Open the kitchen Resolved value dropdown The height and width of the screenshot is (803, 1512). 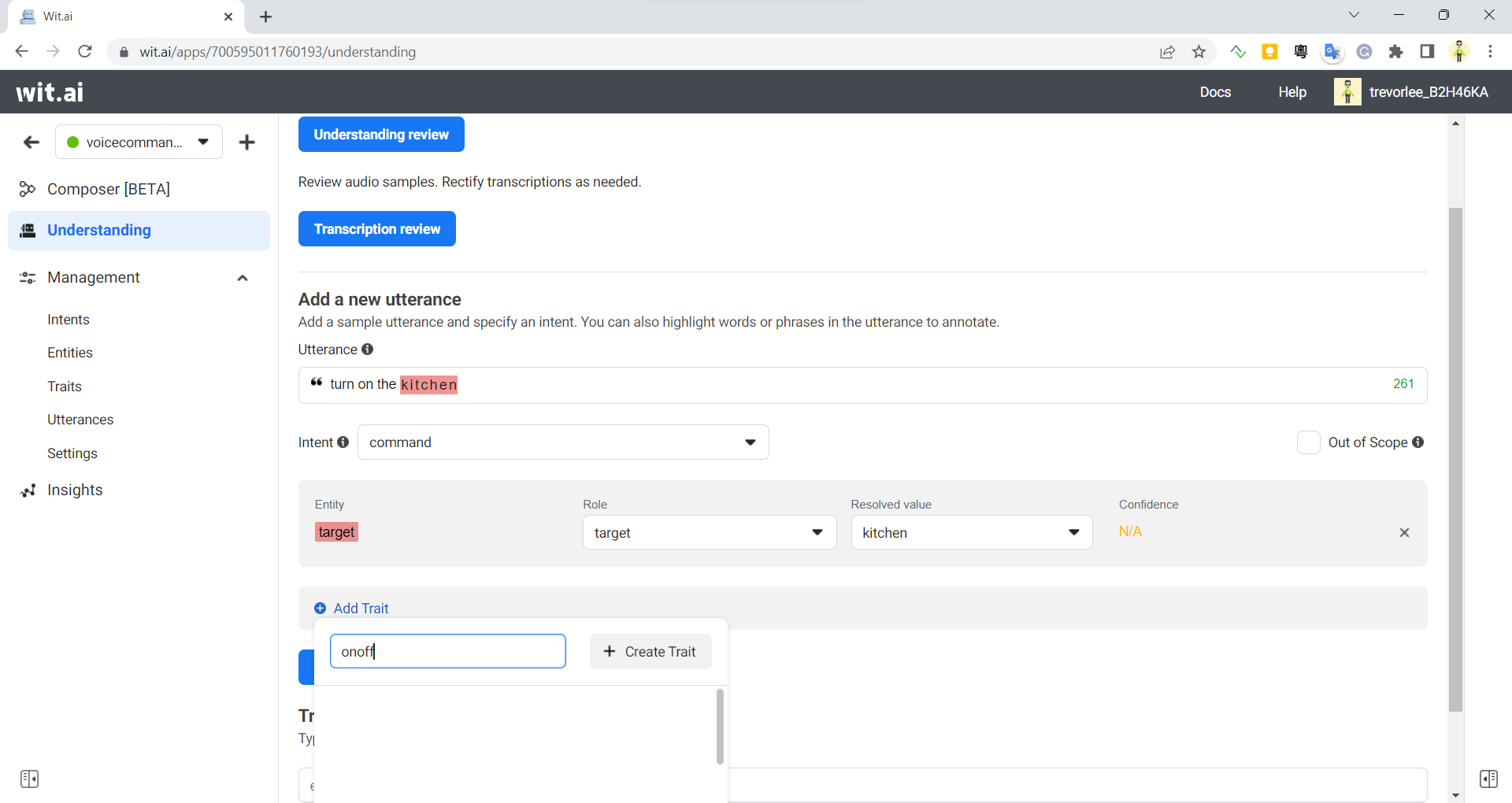1074,532
